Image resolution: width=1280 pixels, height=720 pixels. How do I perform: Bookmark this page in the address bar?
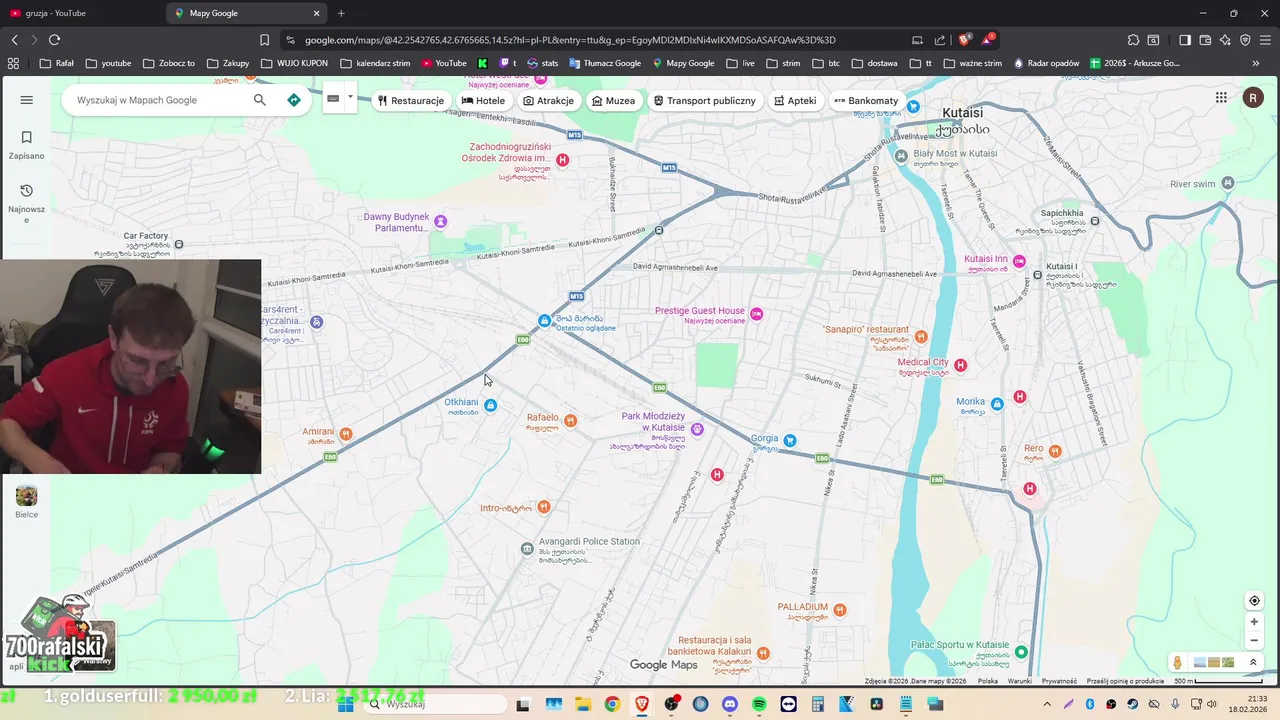tap(264, 40)
